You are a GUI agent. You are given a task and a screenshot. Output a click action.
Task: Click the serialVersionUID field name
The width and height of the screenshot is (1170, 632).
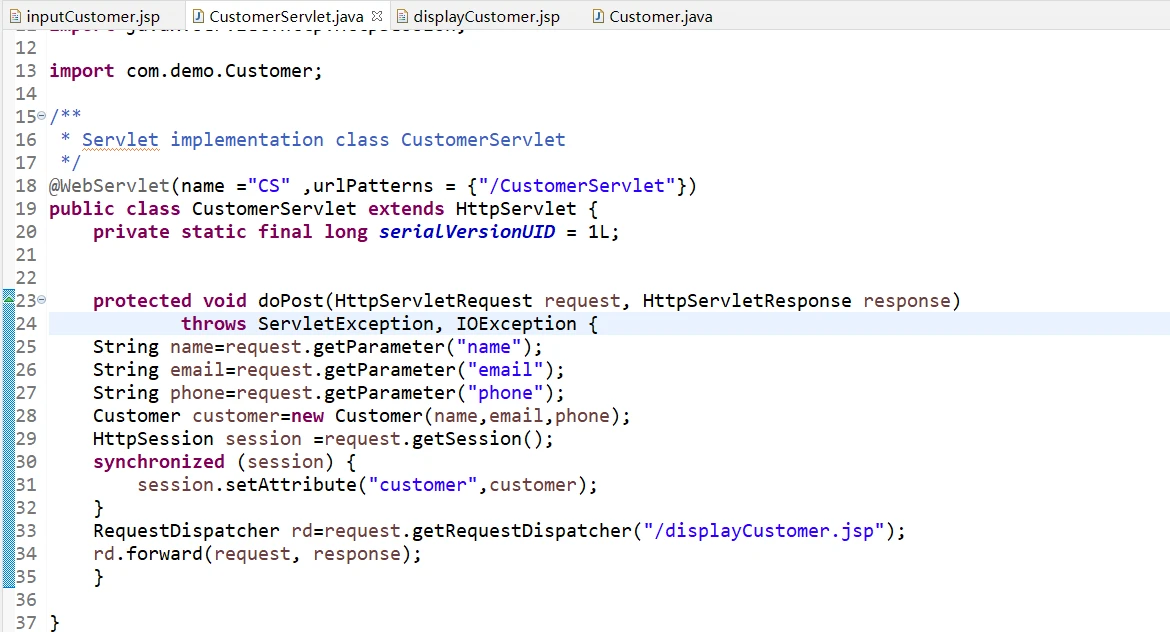[x=467, y=232]
